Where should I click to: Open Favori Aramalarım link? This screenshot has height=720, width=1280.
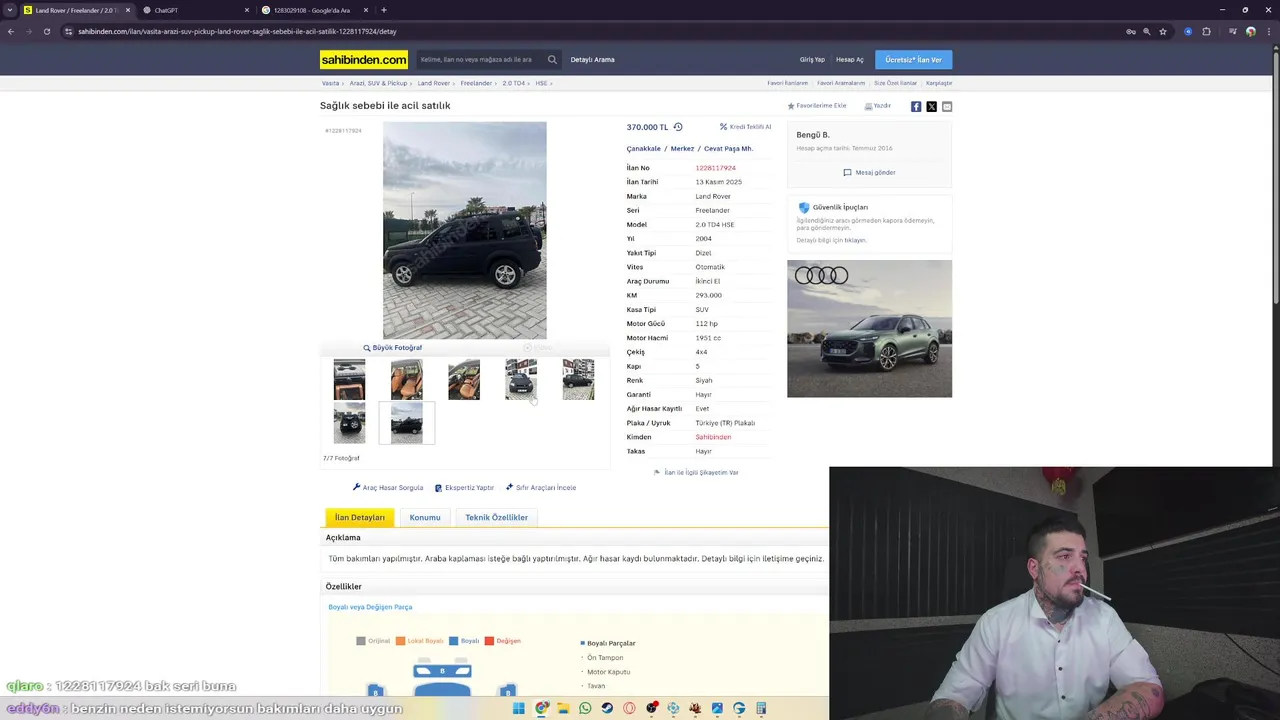pos(841,83)
